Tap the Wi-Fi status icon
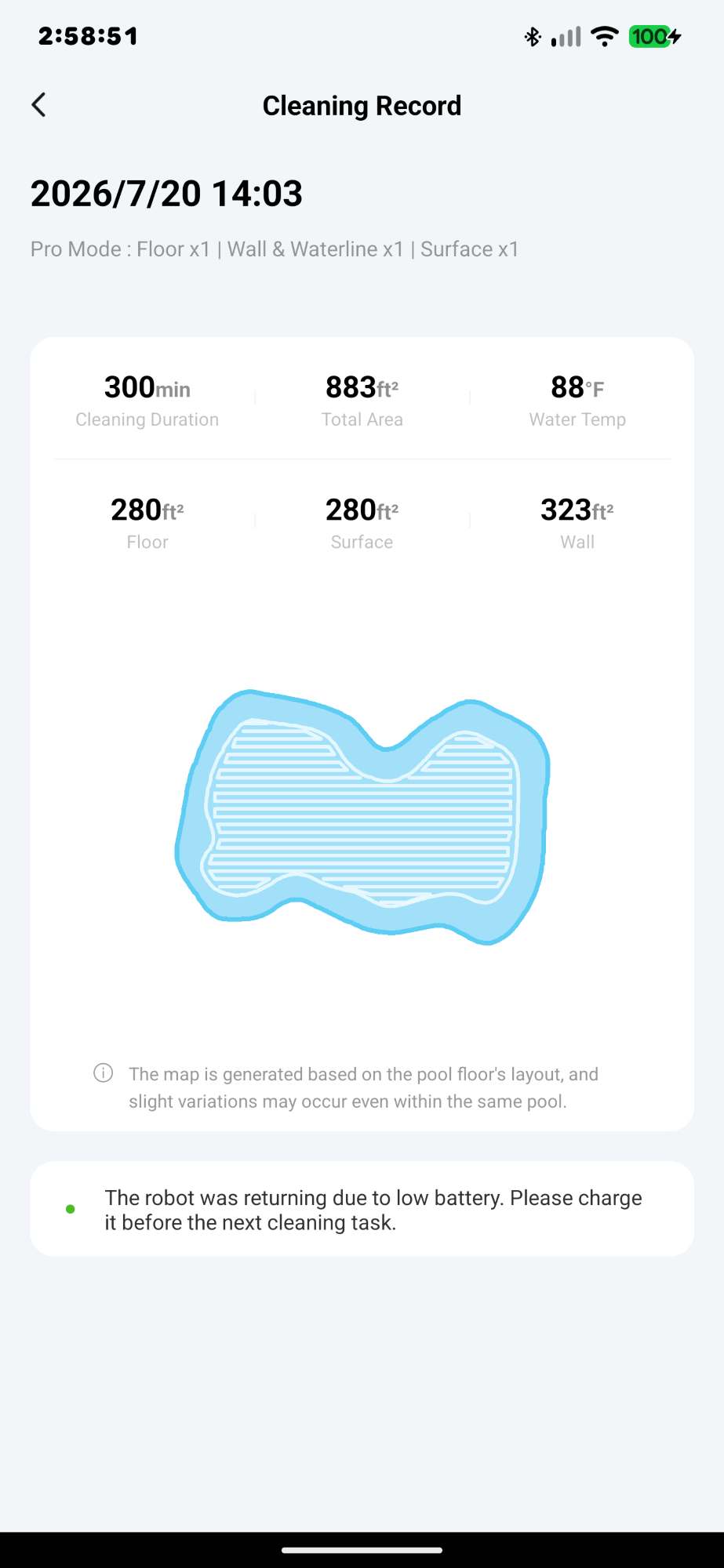724x1568 pixels. point(604,36)
